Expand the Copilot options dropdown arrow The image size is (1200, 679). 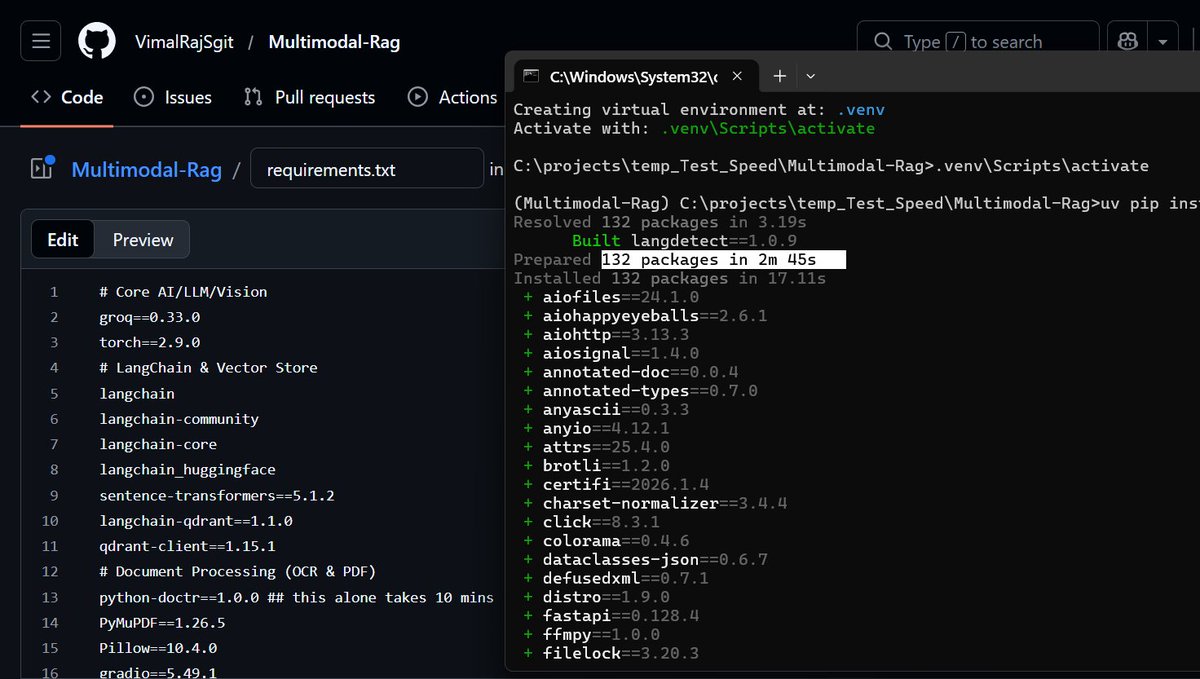[1162, 40]
